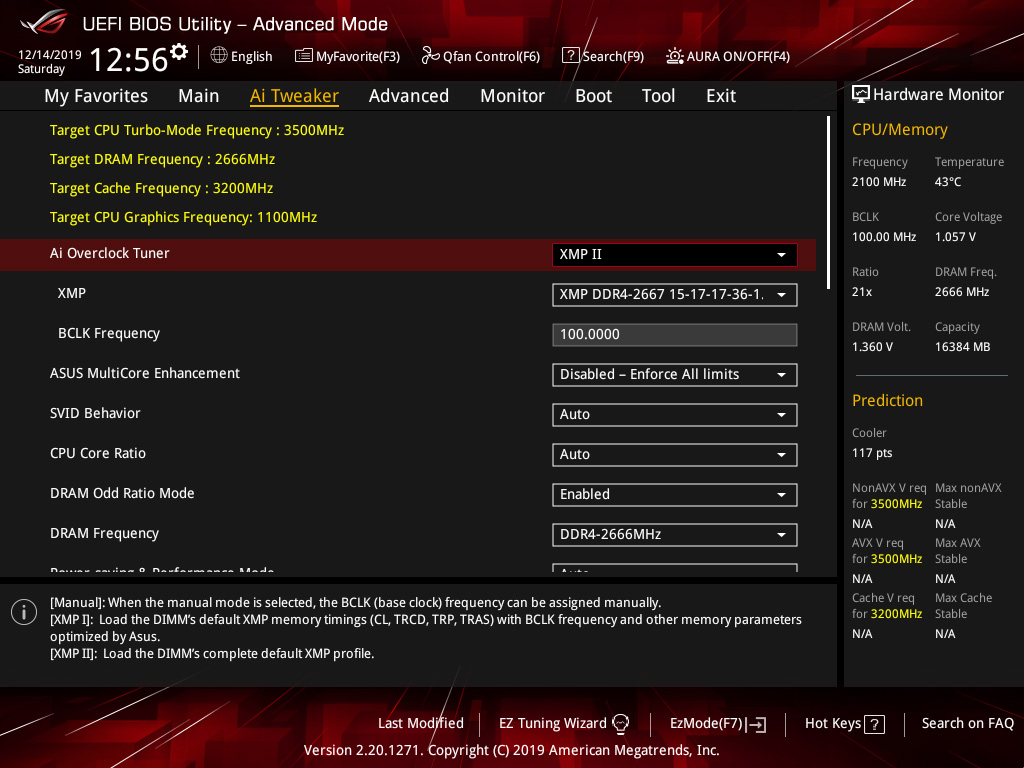Screen dimensions: 1024x768
Task: Toggle AURA ON/OFF(F4)
Action: point(728,56)
